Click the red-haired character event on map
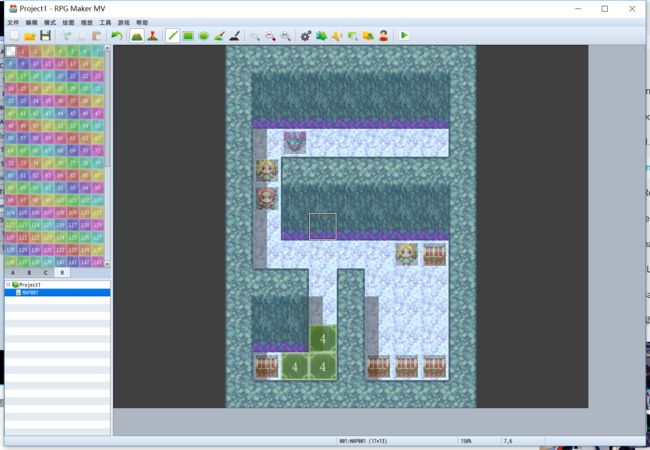 (x=267, y=198)
